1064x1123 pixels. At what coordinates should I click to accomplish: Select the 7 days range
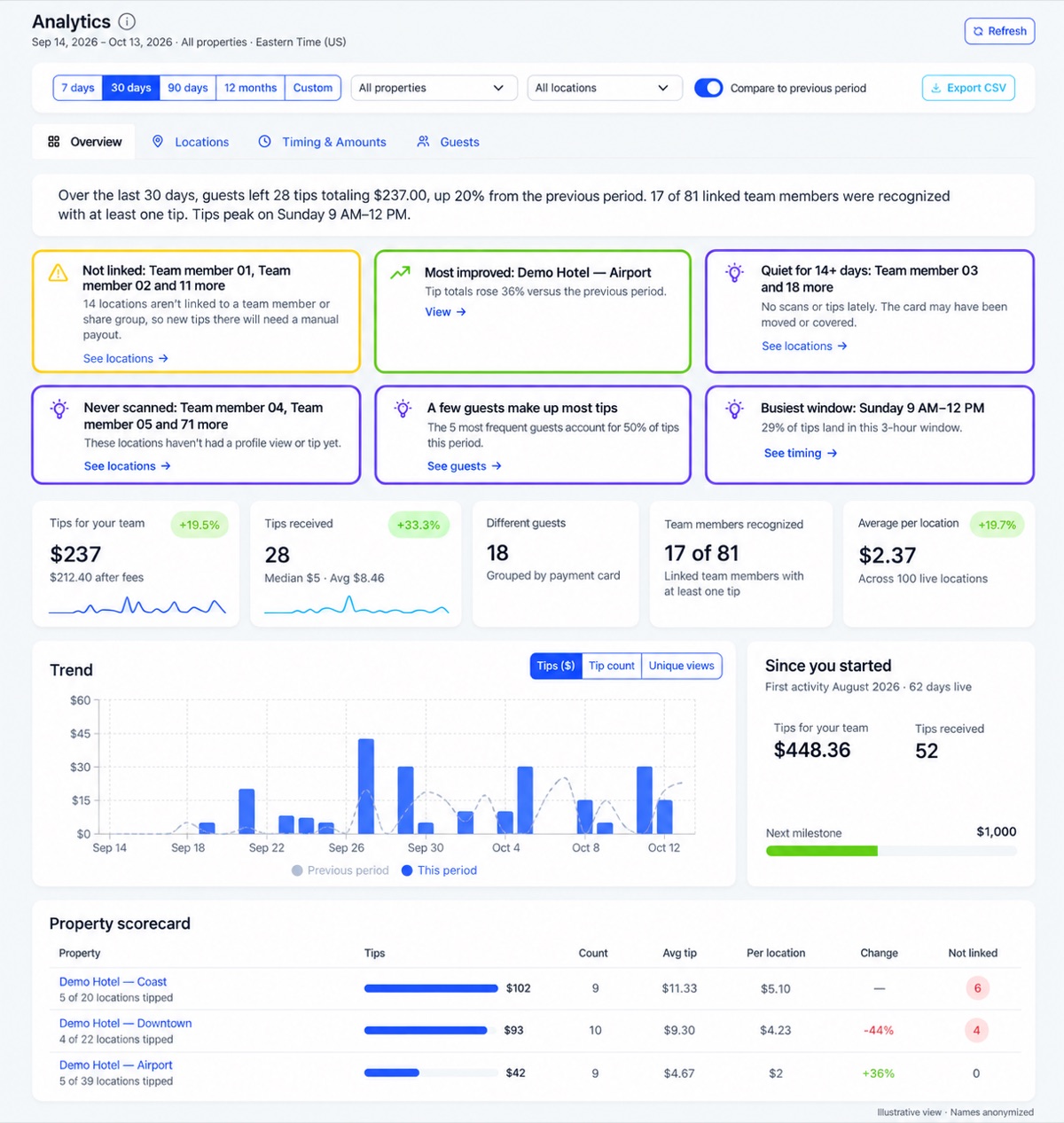click(x=77, y=88)
